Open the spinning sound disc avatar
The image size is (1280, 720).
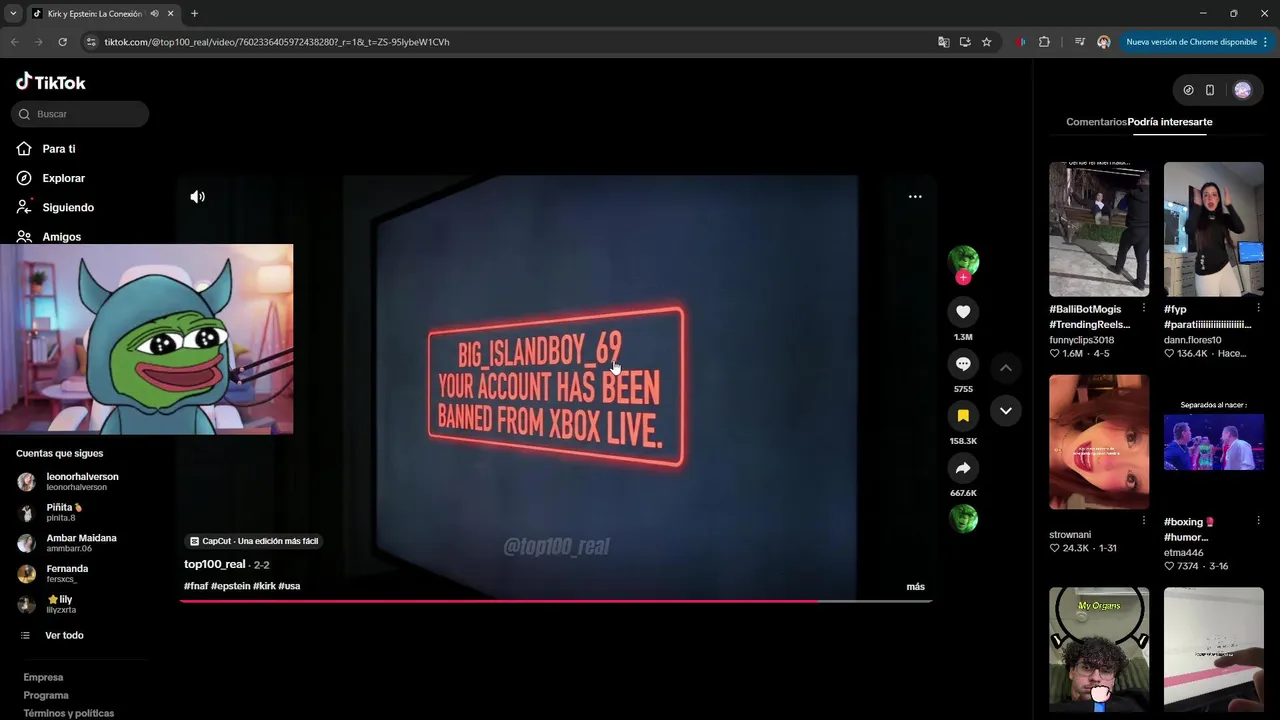[x=963, y=519]
